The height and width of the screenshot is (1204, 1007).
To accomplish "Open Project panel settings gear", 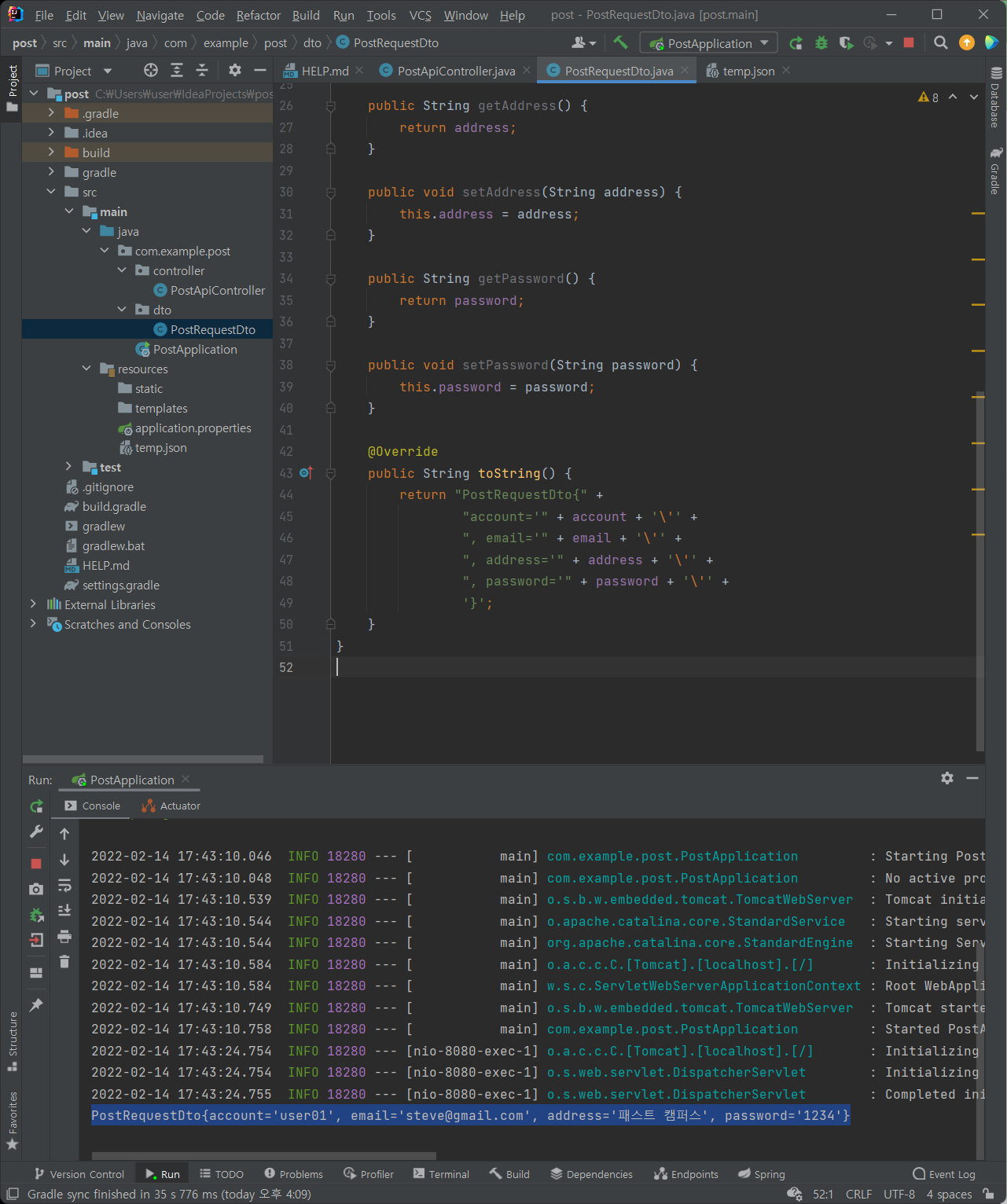I will [x=235, y=71].
